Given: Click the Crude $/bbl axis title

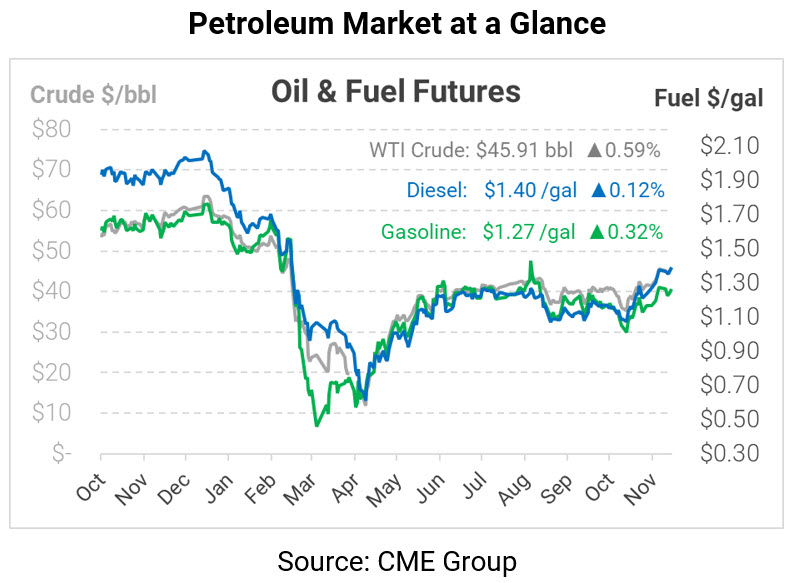Looking at the screenshot, I should tap(93, 95).
